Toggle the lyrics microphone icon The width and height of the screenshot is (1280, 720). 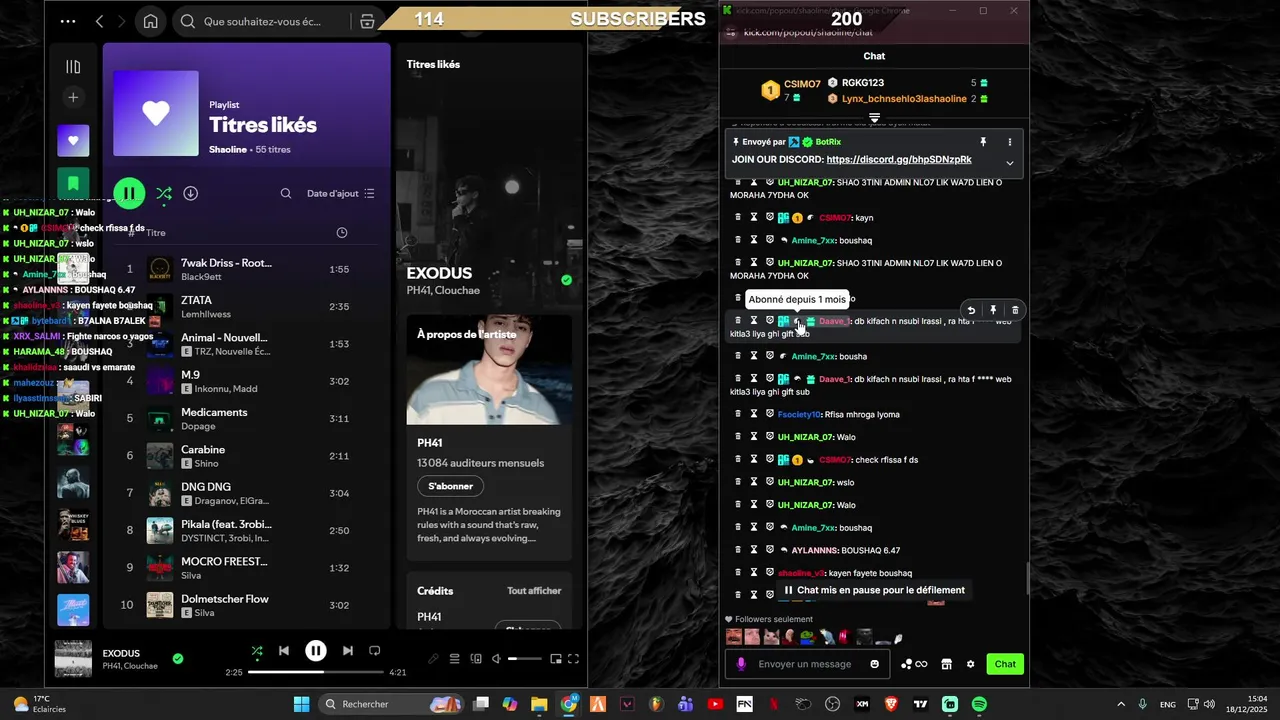click(433, 659)
